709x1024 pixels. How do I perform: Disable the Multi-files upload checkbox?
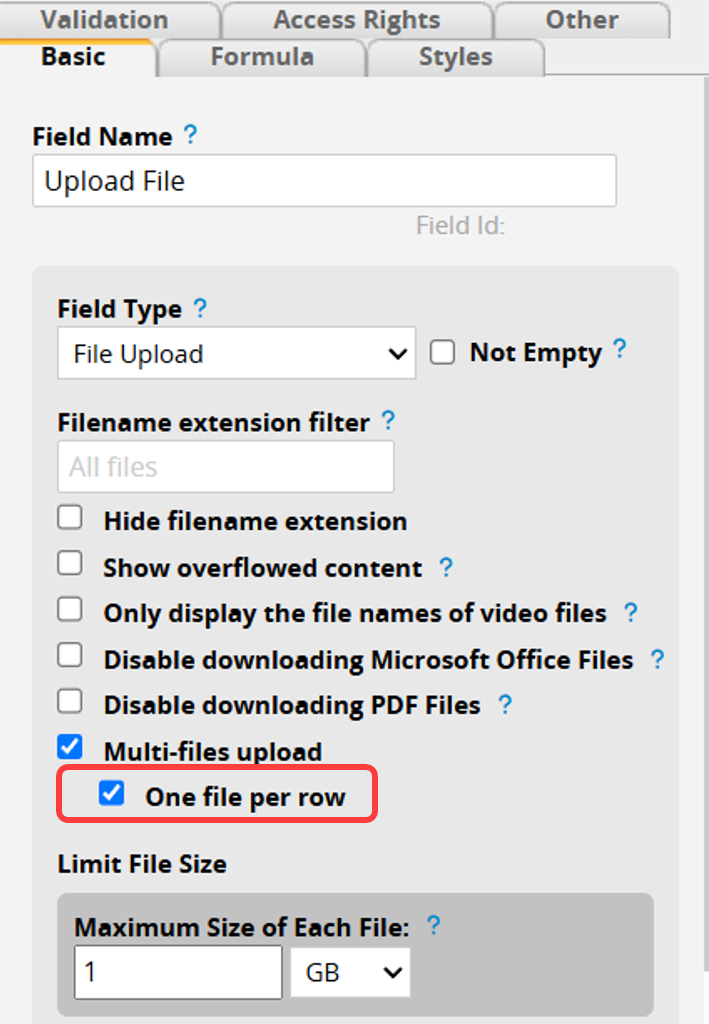click(70, 747)
